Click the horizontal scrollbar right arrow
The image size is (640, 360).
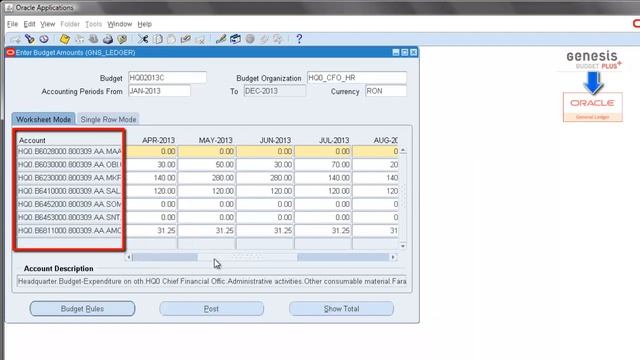393,257
